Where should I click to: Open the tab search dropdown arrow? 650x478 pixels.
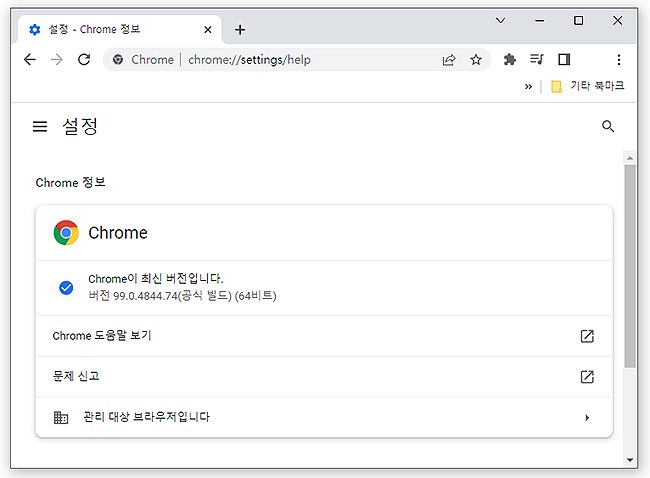click(500, 20)
